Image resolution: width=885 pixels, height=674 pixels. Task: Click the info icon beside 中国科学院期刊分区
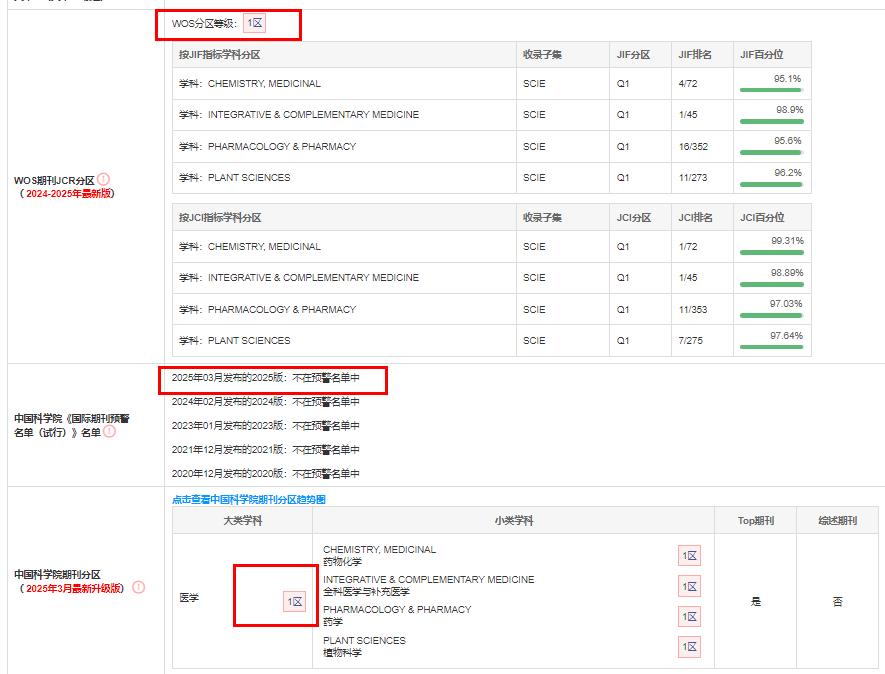(139, 587)
